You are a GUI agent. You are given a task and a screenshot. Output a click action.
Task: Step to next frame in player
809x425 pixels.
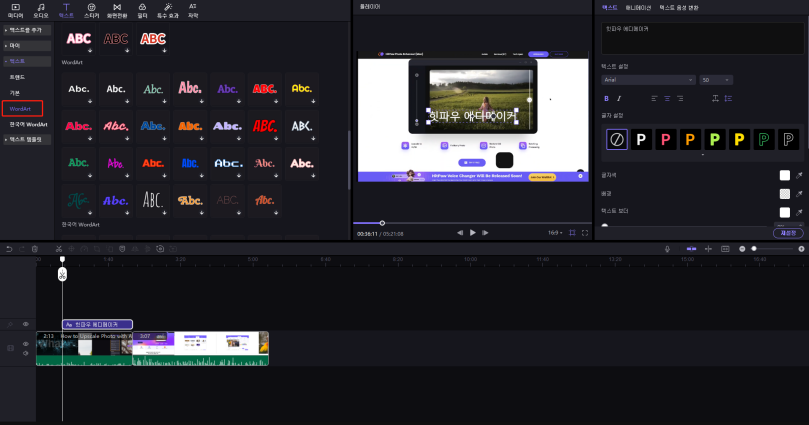click(x=485, y=233)
